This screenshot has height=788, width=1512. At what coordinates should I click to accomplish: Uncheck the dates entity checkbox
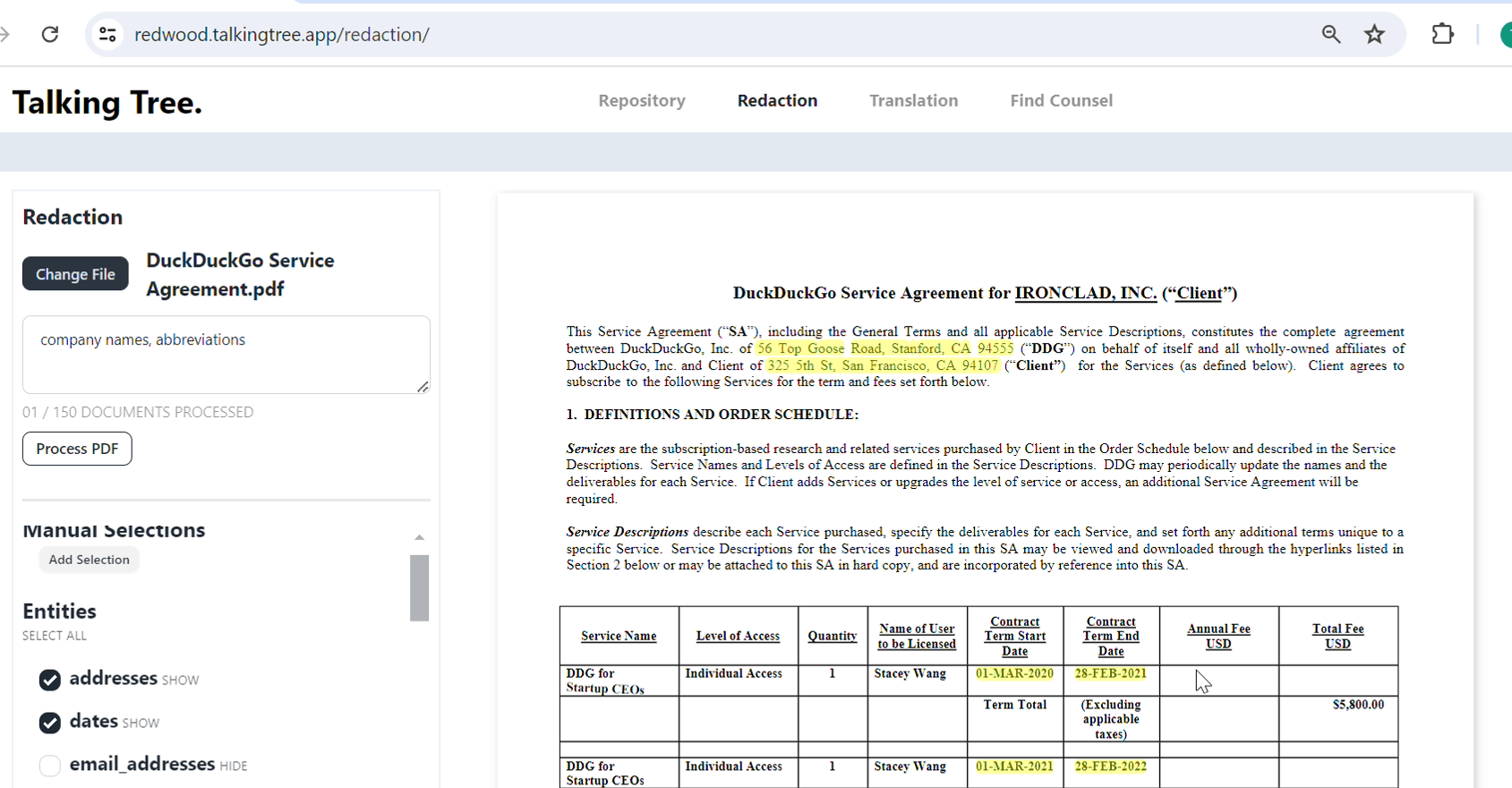(x=50, y=723)
